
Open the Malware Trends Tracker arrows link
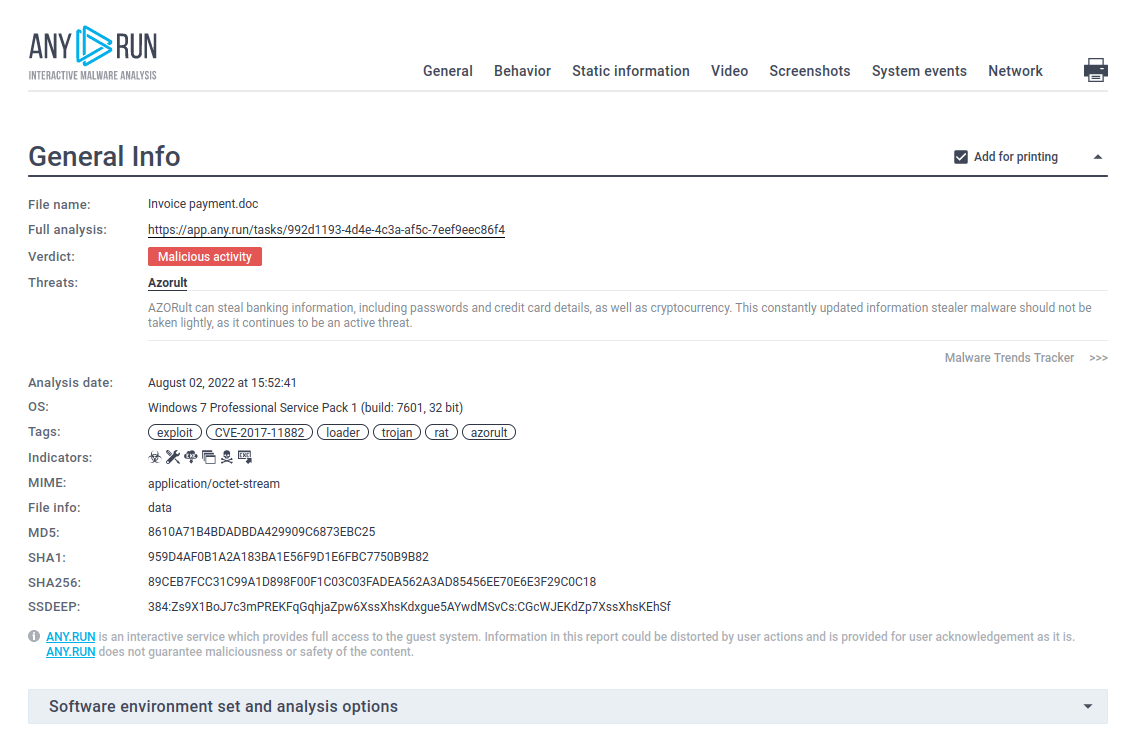(x=1099, y=357)
